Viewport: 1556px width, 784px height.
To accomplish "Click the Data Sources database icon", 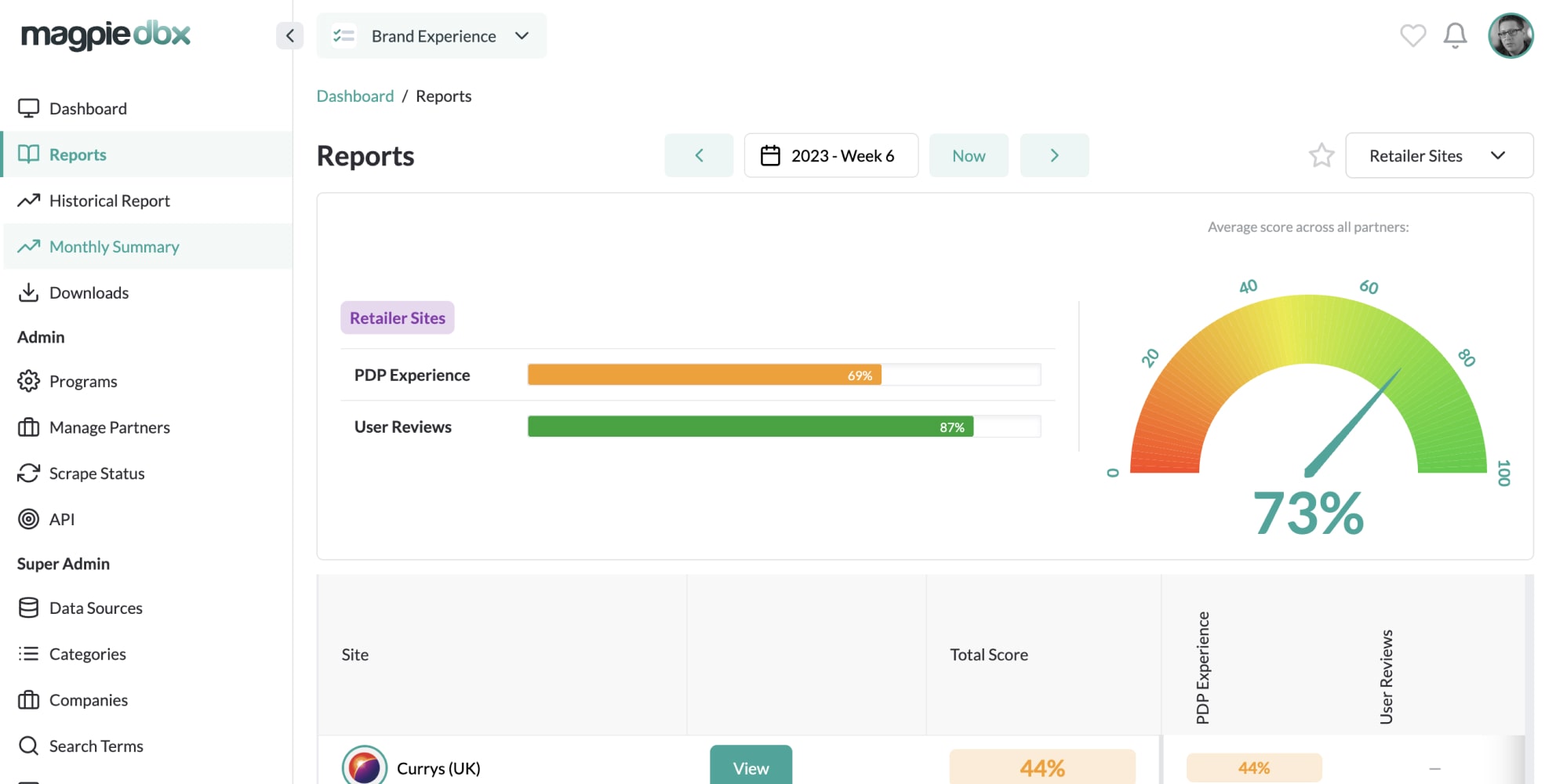I will pos(28,608).
